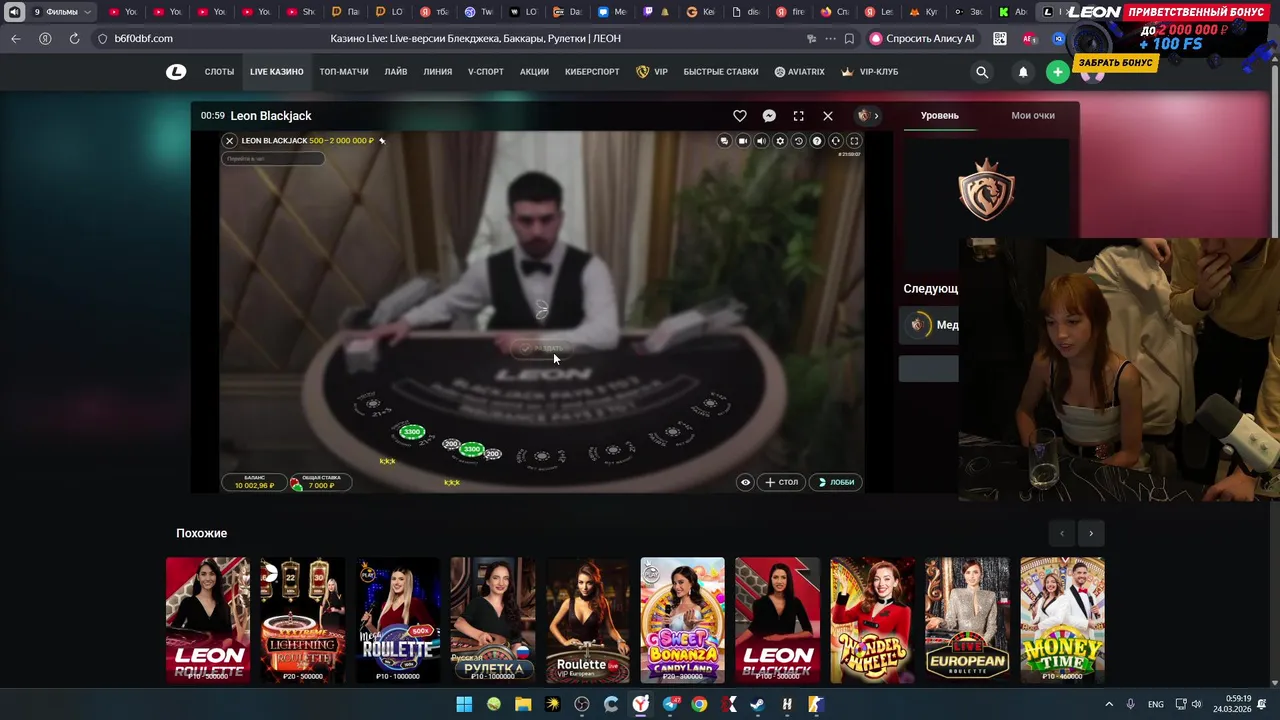
Task: Open Русская Рулетка thumbnail
Action: (x=493, y=620)
